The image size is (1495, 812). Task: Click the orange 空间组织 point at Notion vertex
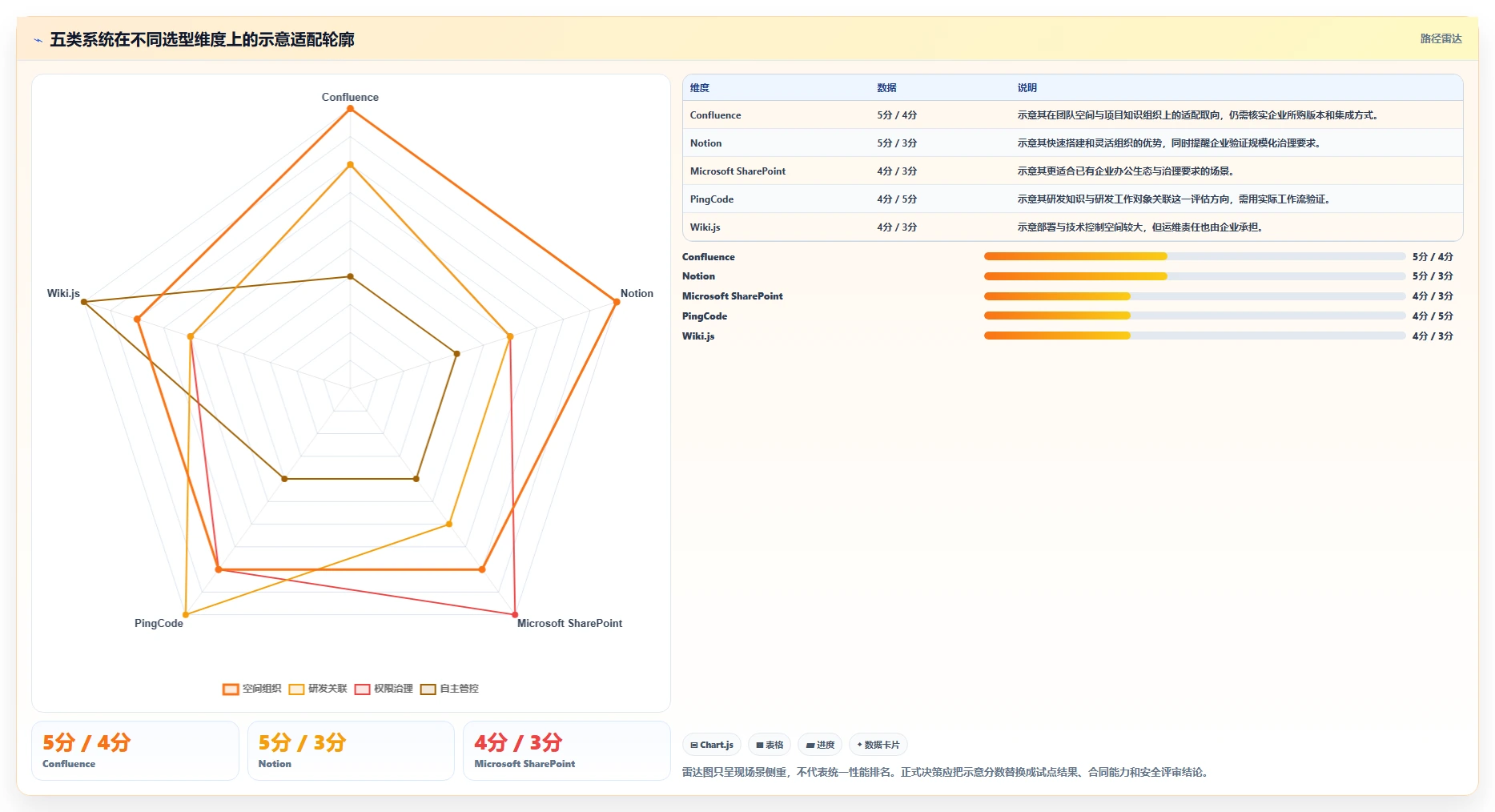[x=616, y=302]
